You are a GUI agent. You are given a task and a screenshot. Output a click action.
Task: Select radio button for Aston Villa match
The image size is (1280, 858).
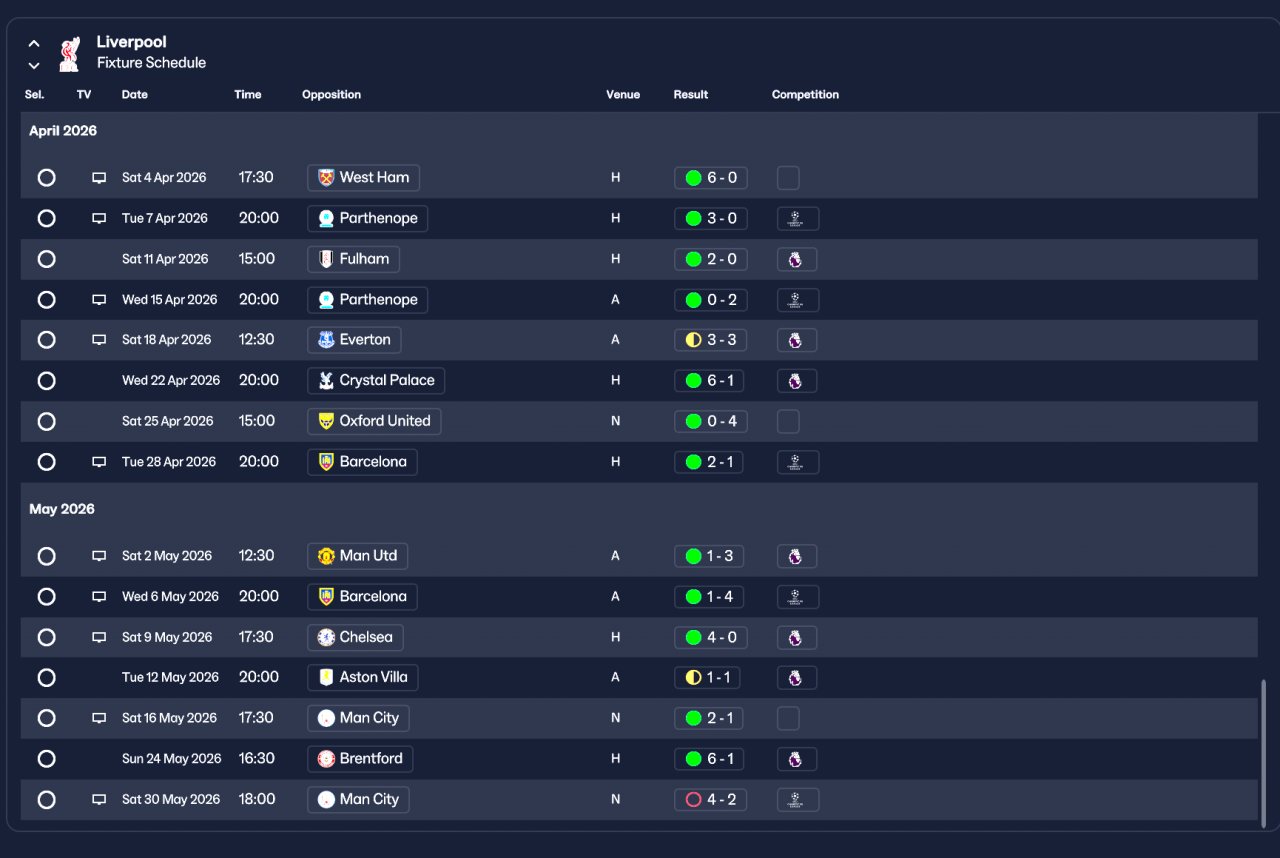[x=46, y=678]
